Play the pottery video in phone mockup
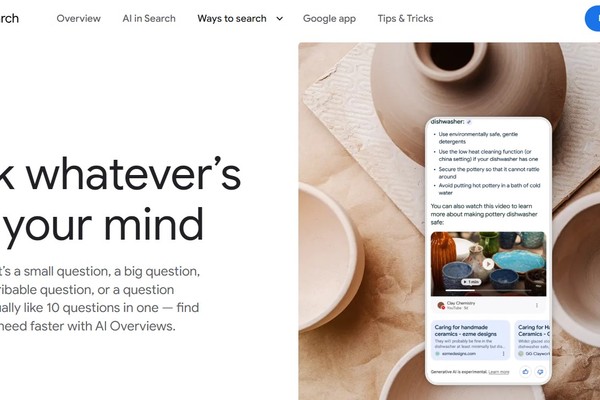Viewport: 600px width, 400px height. pos(488,264)
